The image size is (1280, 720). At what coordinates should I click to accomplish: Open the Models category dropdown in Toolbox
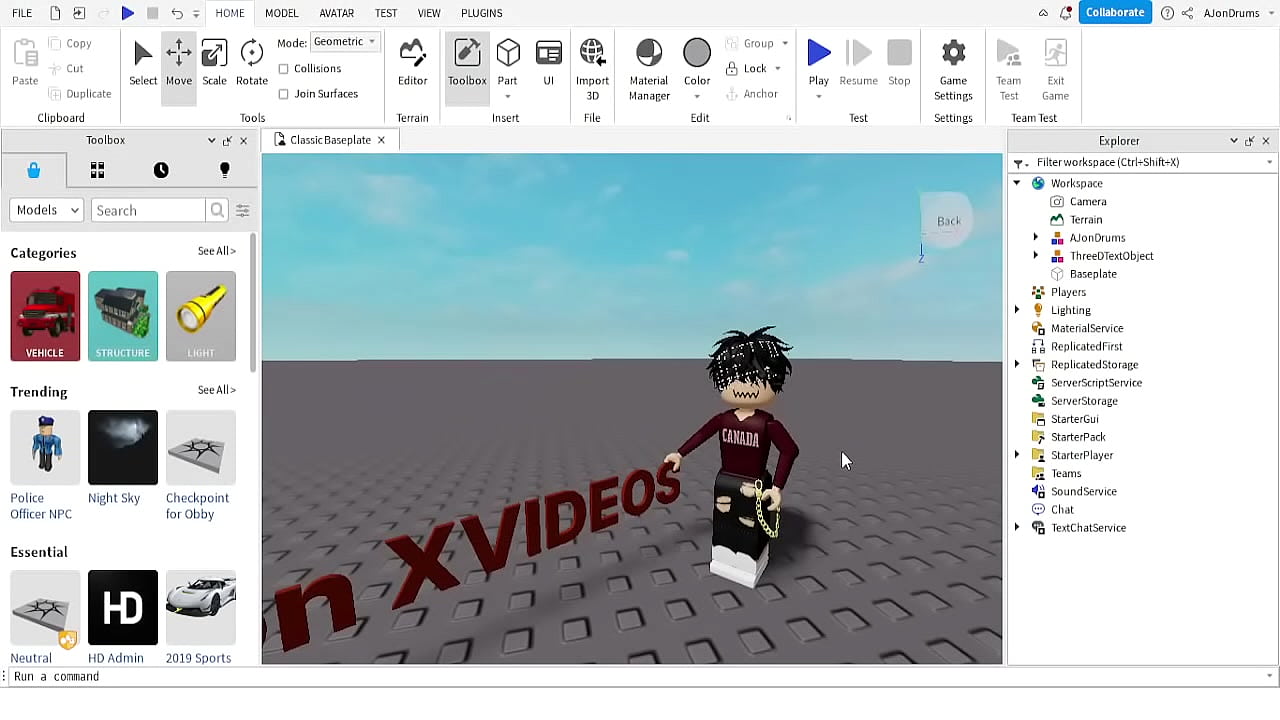[45, 210]
